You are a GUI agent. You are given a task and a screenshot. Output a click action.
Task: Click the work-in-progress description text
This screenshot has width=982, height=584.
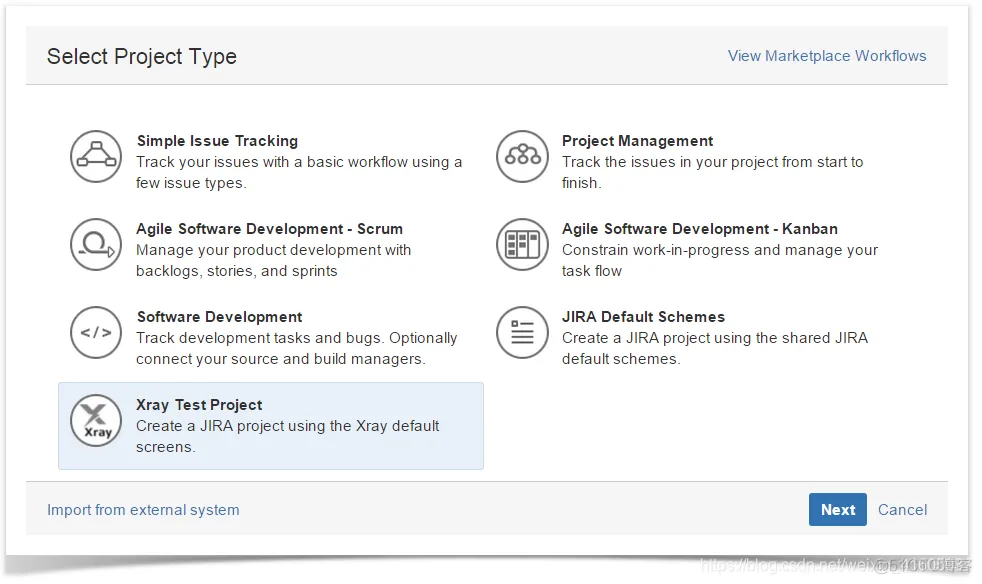point(720,260)
